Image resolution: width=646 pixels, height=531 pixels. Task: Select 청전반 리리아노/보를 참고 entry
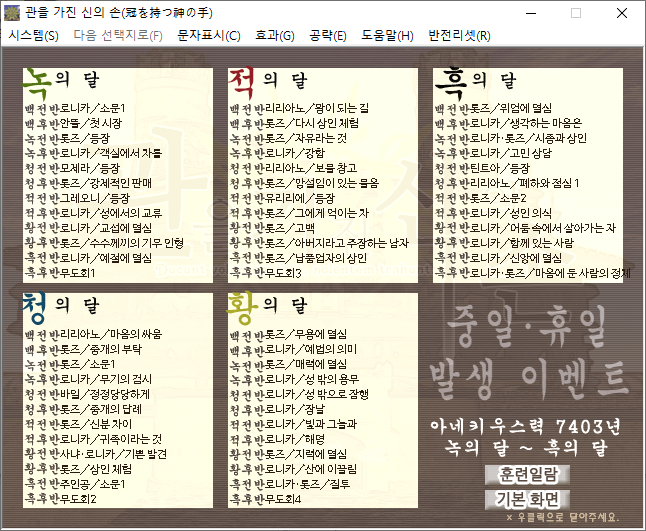[293, 168]
